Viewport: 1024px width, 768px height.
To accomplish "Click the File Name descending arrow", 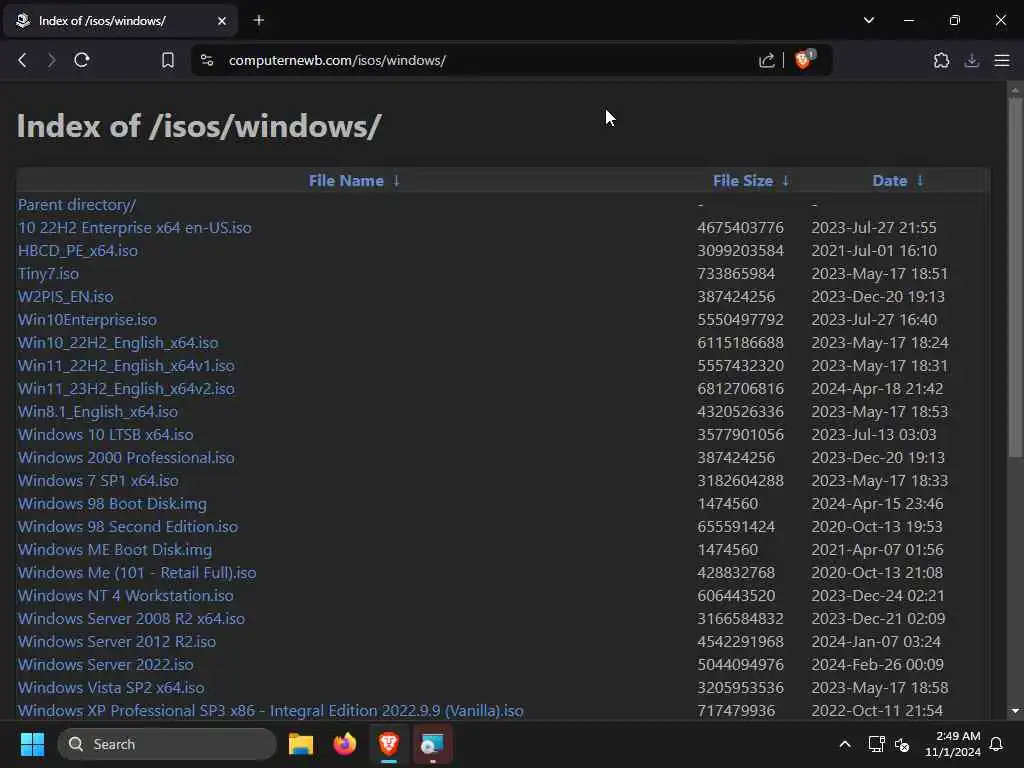I will pyautogui.click(x=396, y=181).
